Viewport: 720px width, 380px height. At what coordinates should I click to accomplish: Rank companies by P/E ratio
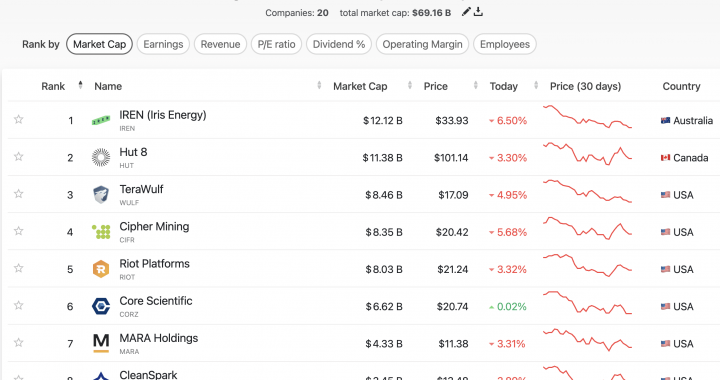[276, 44]
